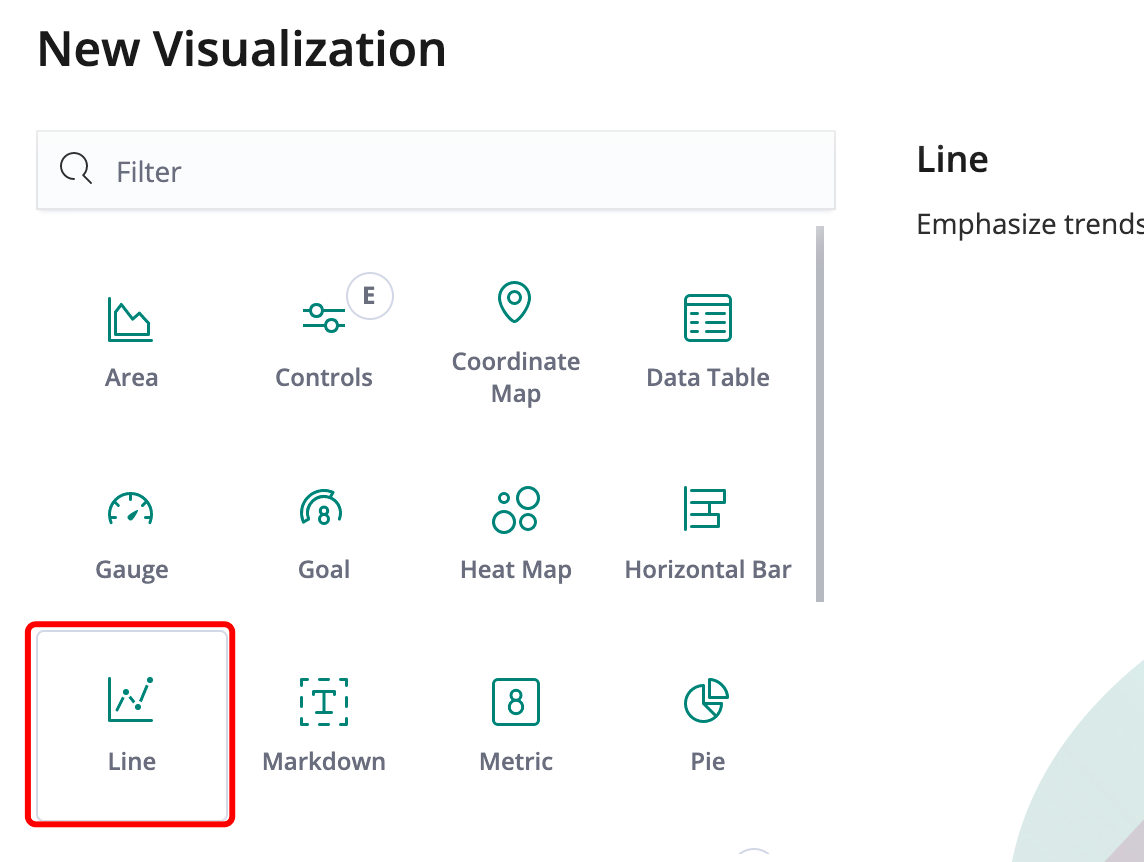Screen dimensions: 1144x862
Task: Click the 'New Visualization' dialog title
Action: [242, 49]
